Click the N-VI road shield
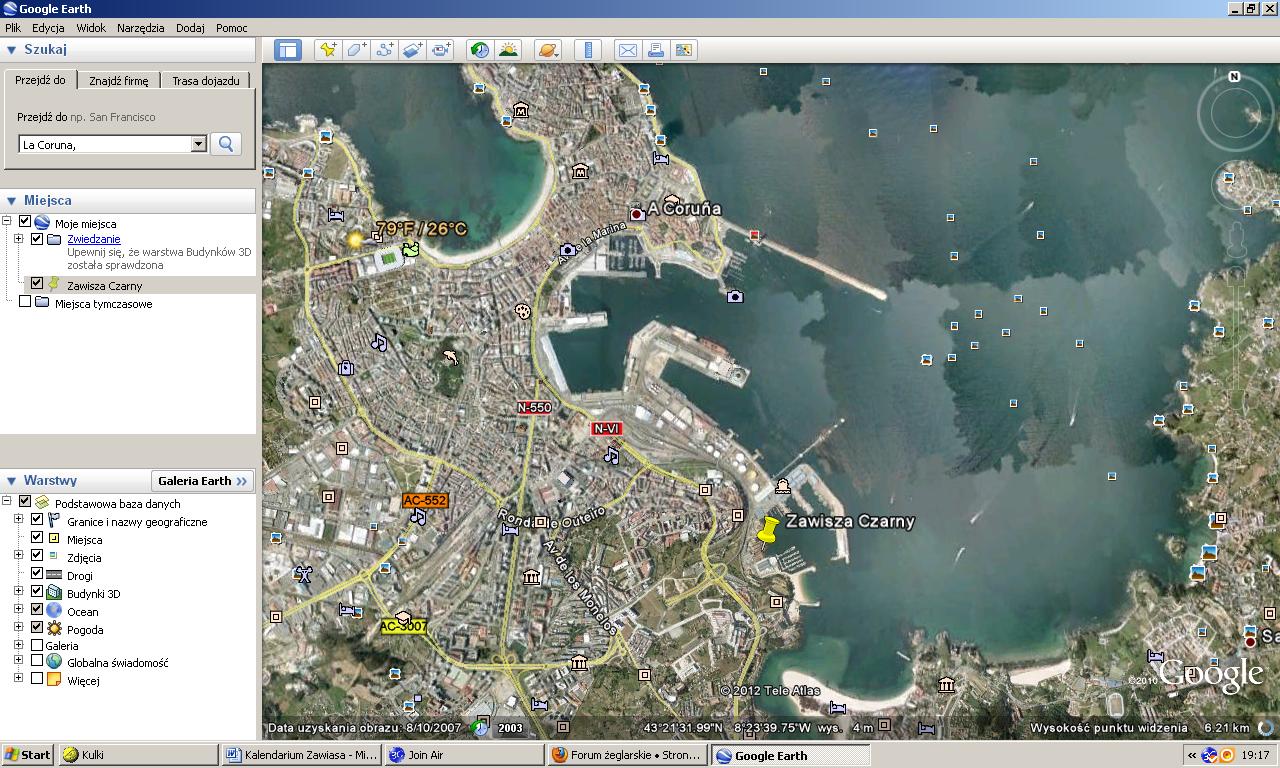The height and width of the screenshot is (768, 1280). point(607,428)
